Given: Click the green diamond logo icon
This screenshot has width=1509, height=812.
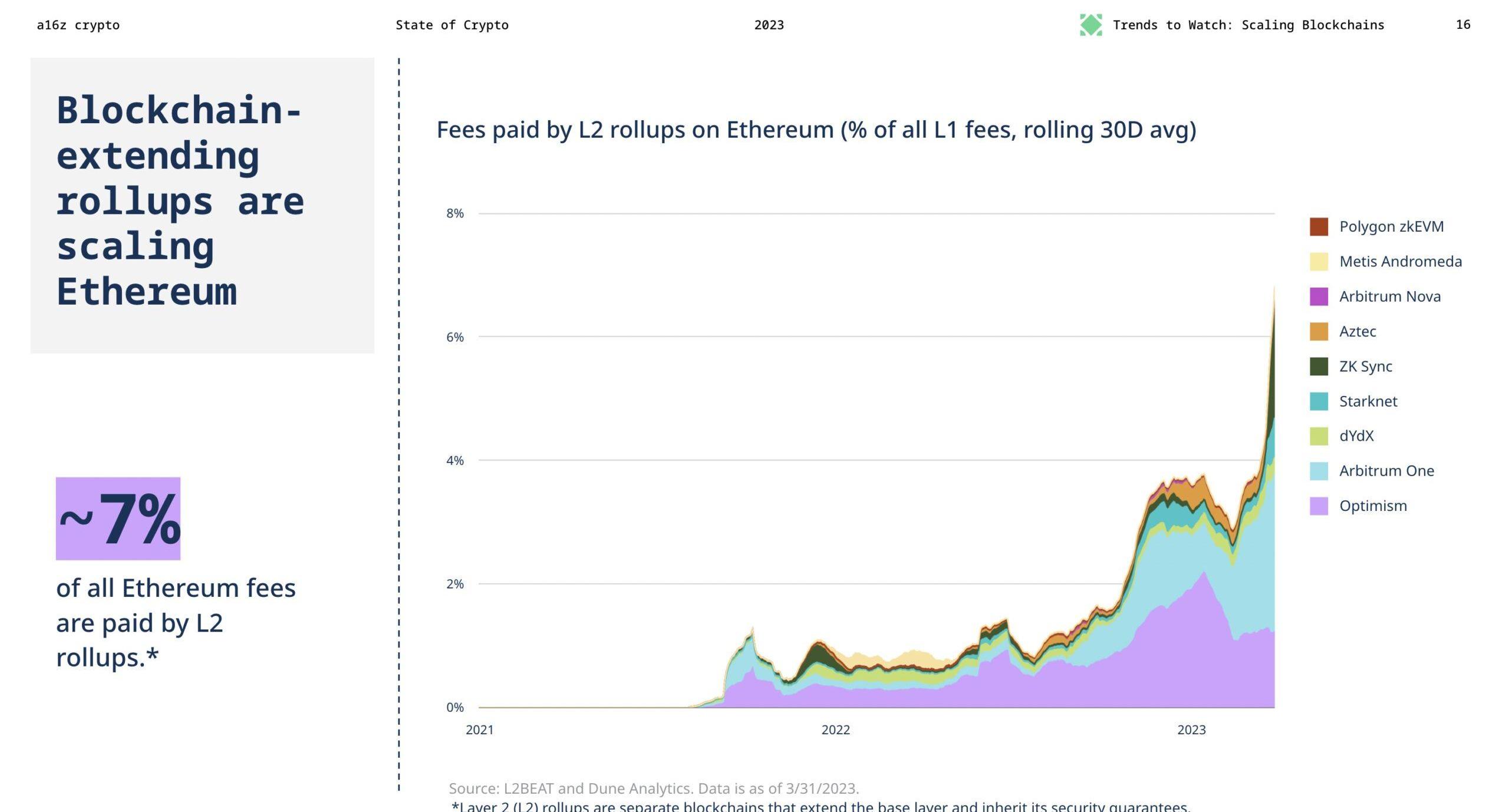Looking at the screenshot, I should tap(1090, 25).
